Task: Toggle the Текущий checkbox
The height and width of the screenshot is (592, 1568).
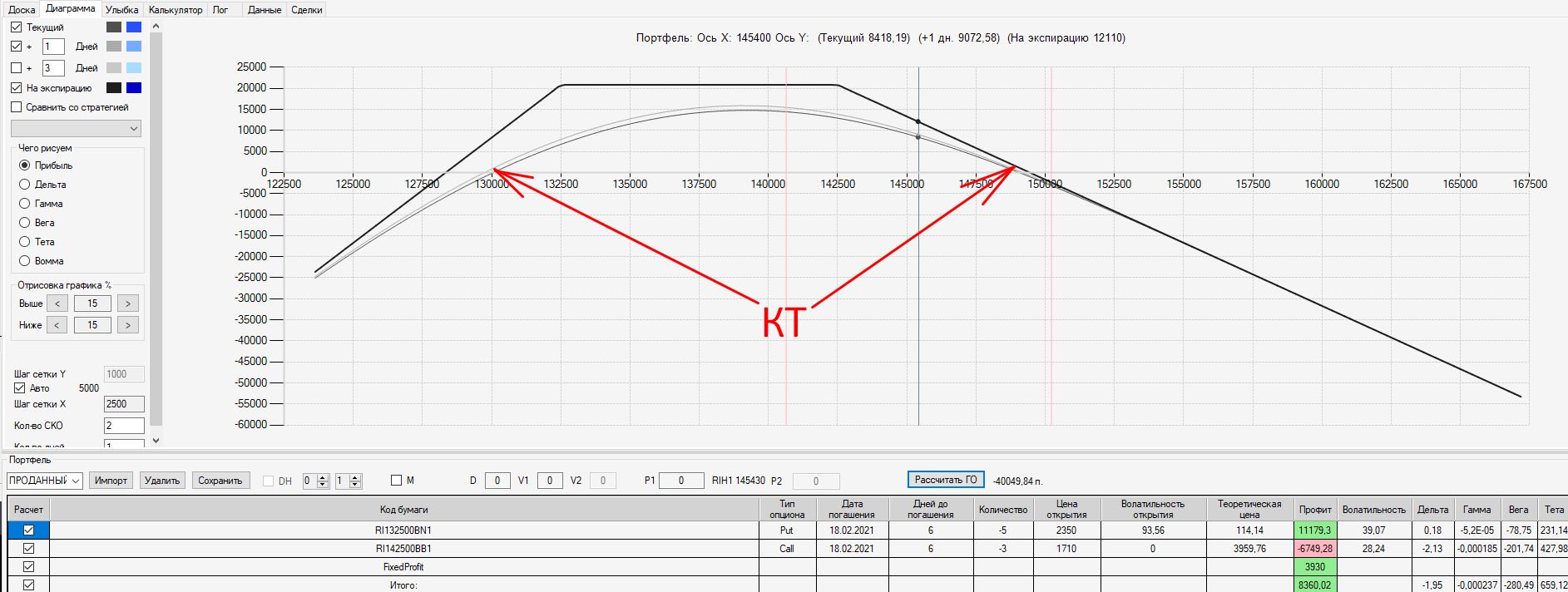Action: 17,27
